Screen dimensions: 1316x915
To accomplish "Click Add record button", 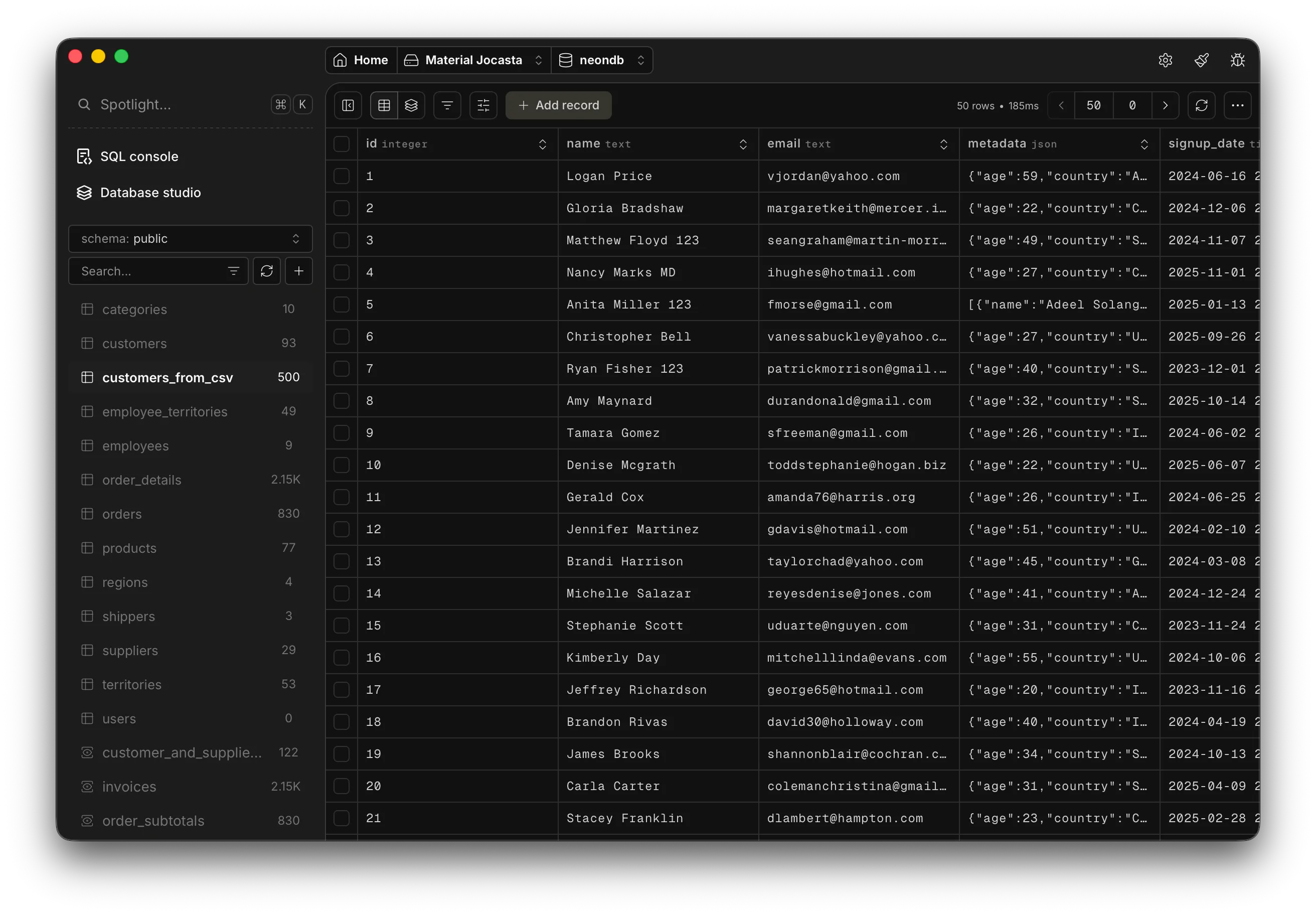I will (x=558, y=105).
